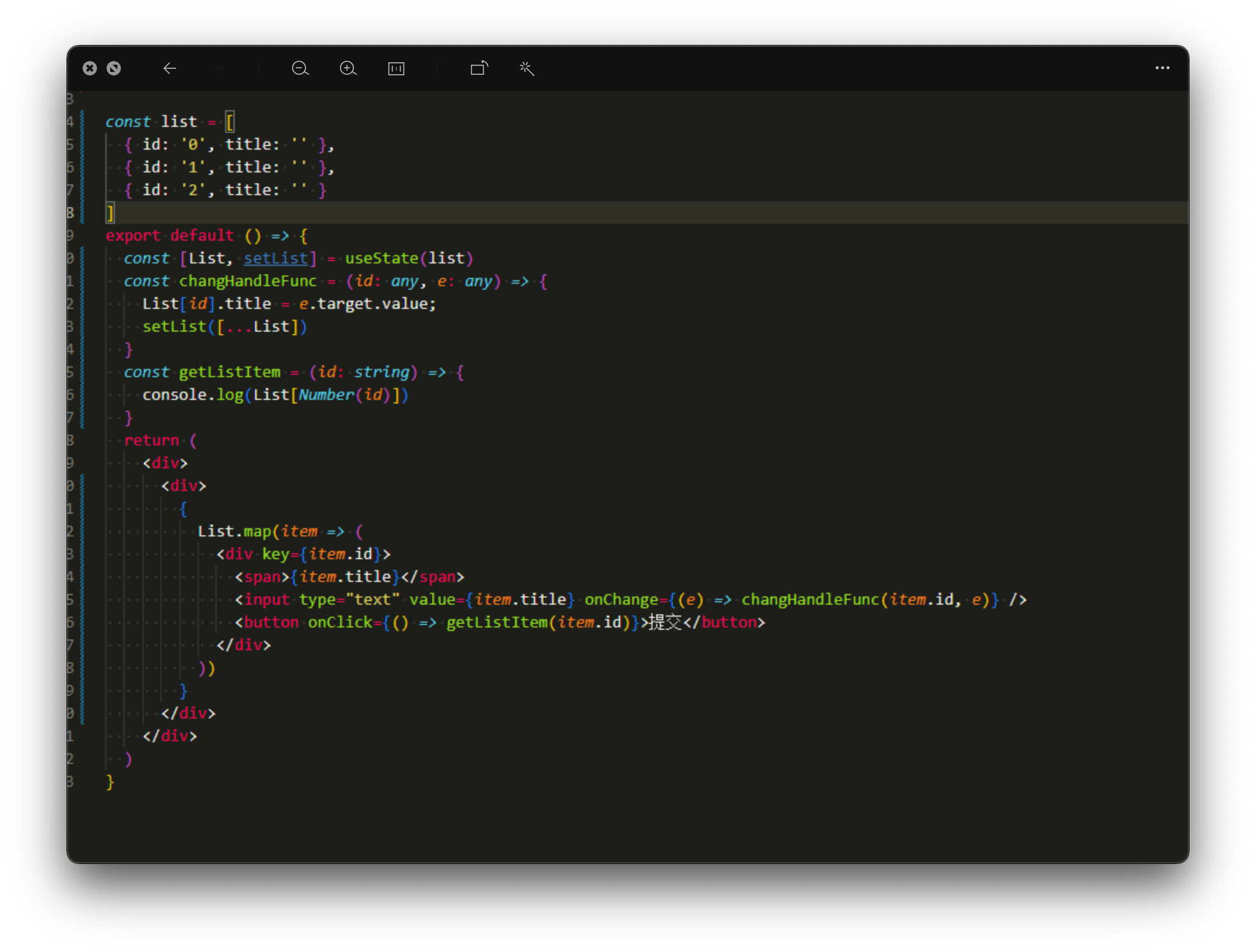The image size is (1256, 952).
Task: Click the 提交 button text in code
Action: point(665,622)
